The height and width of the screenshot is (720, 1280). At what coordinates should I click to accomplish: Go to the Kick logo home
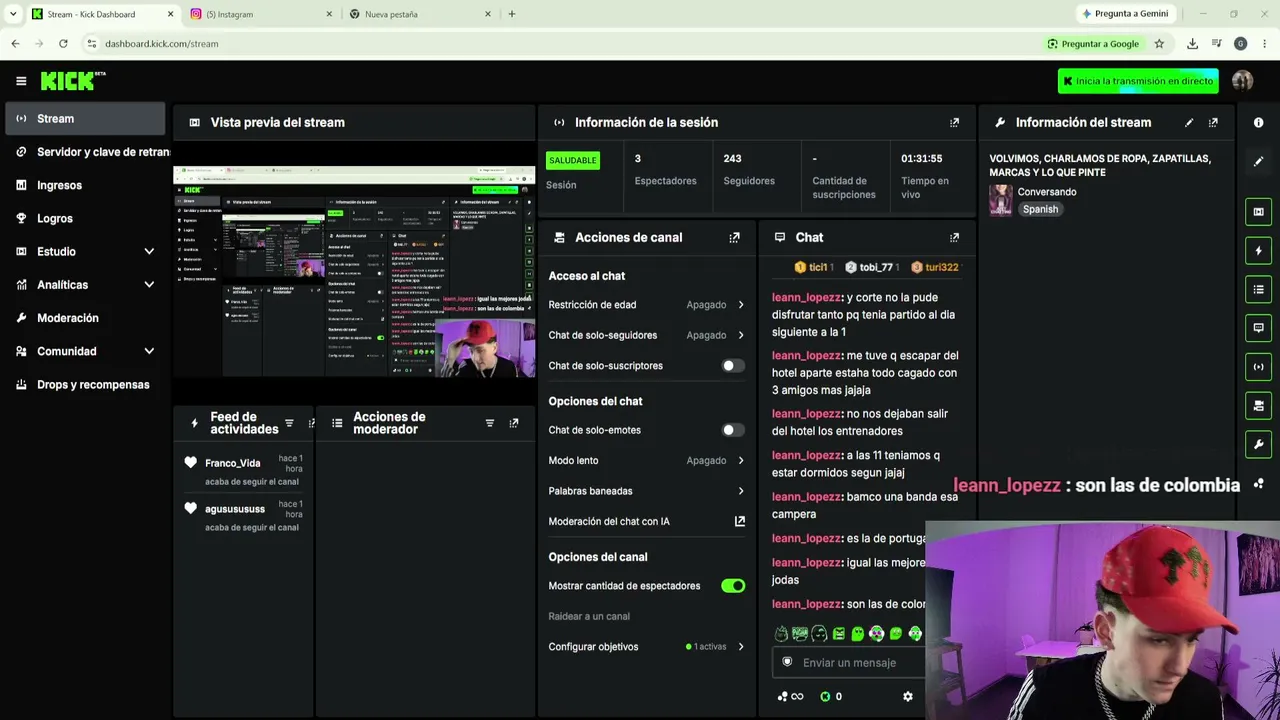coord(73,81)
